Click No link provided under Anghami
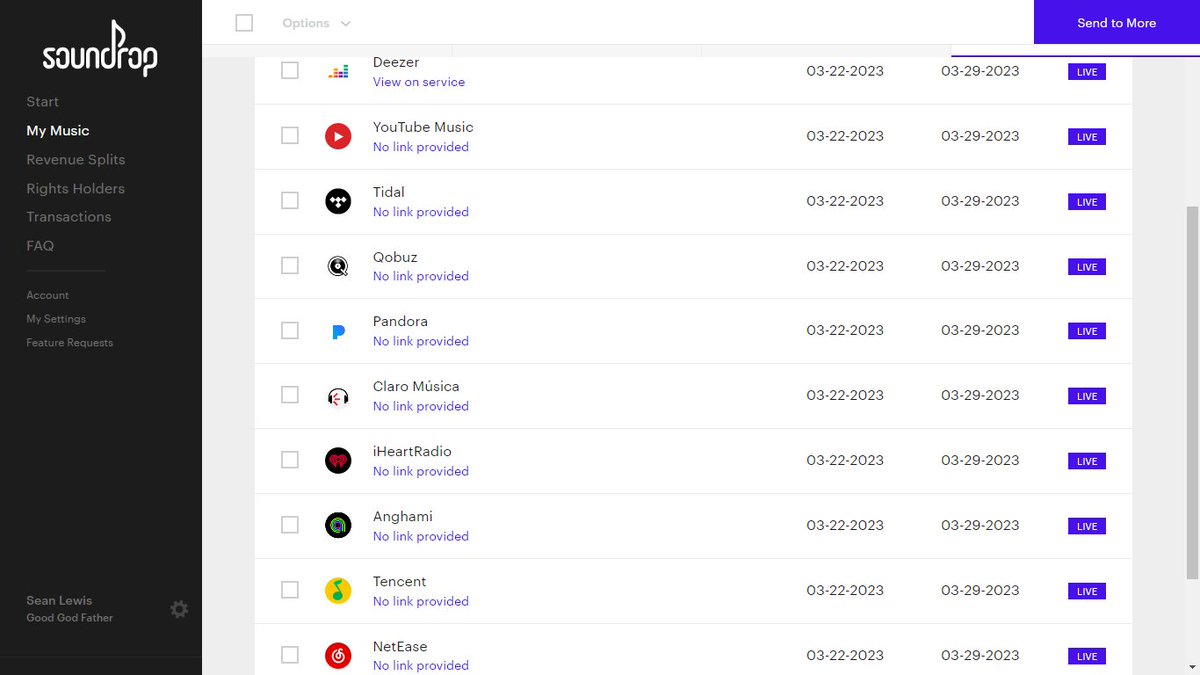 point(421,536)
